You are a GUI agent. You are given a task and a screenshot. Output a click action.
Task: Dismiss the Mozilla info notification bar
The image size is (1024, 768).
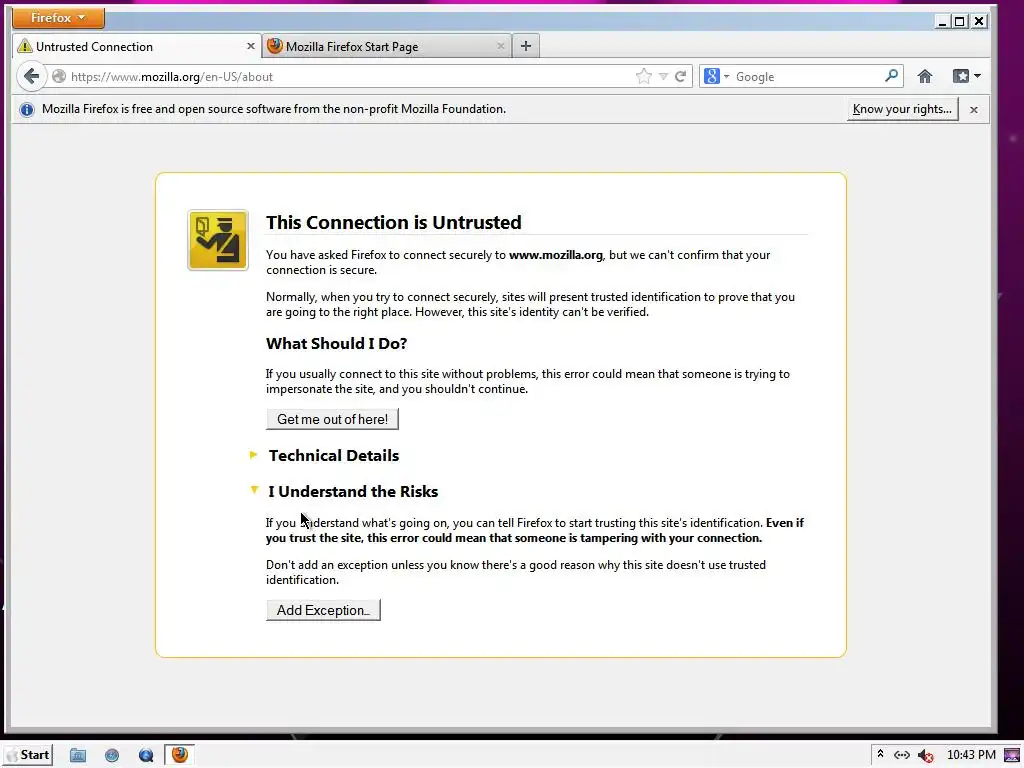974,110
